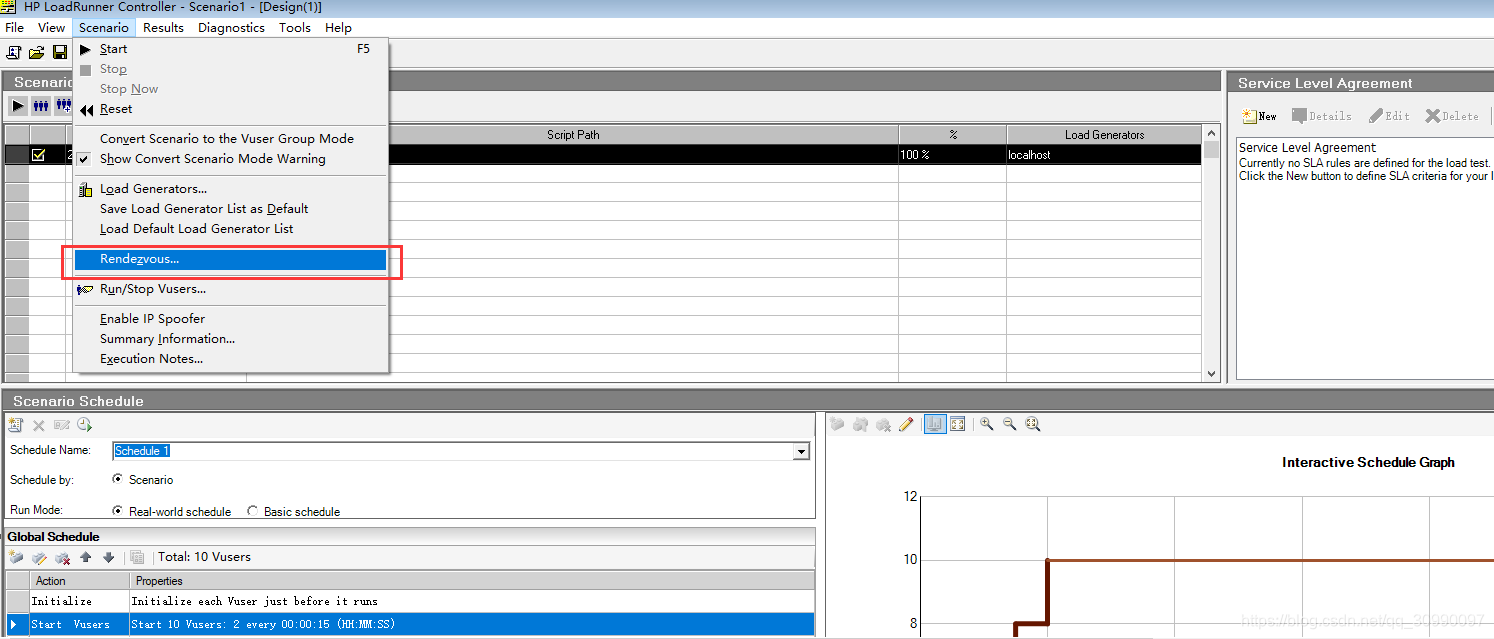
Task: Close the open Scenario menu
Action: [104, 28]
